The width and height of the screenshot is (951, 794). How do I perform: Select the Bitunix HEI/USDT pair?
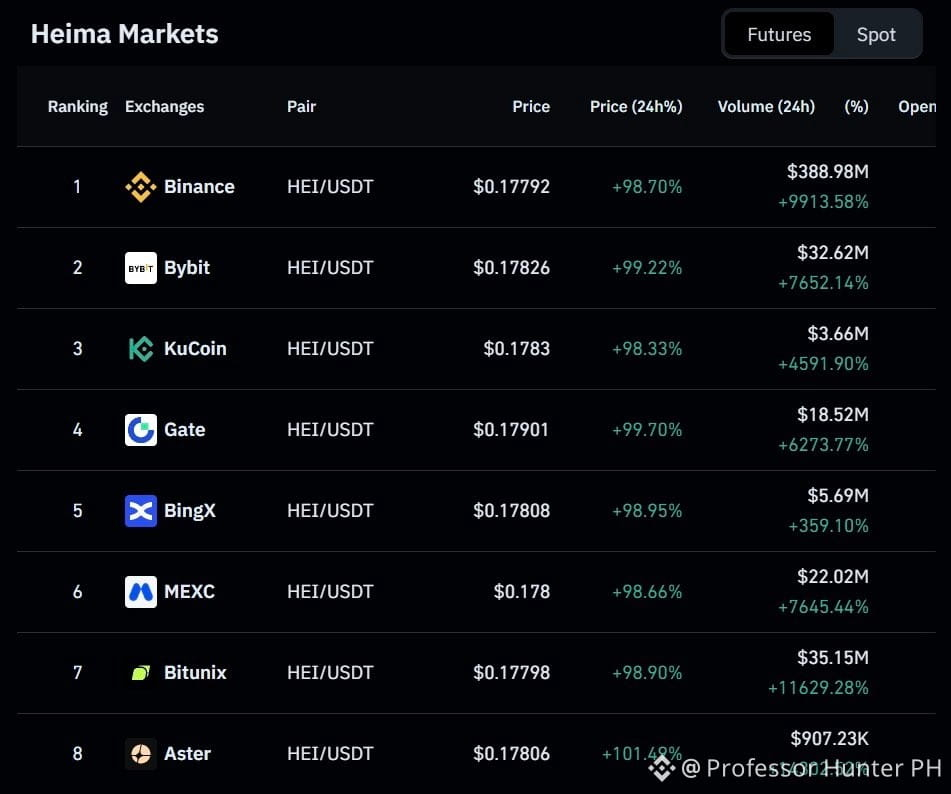click(x=330, y=673)
